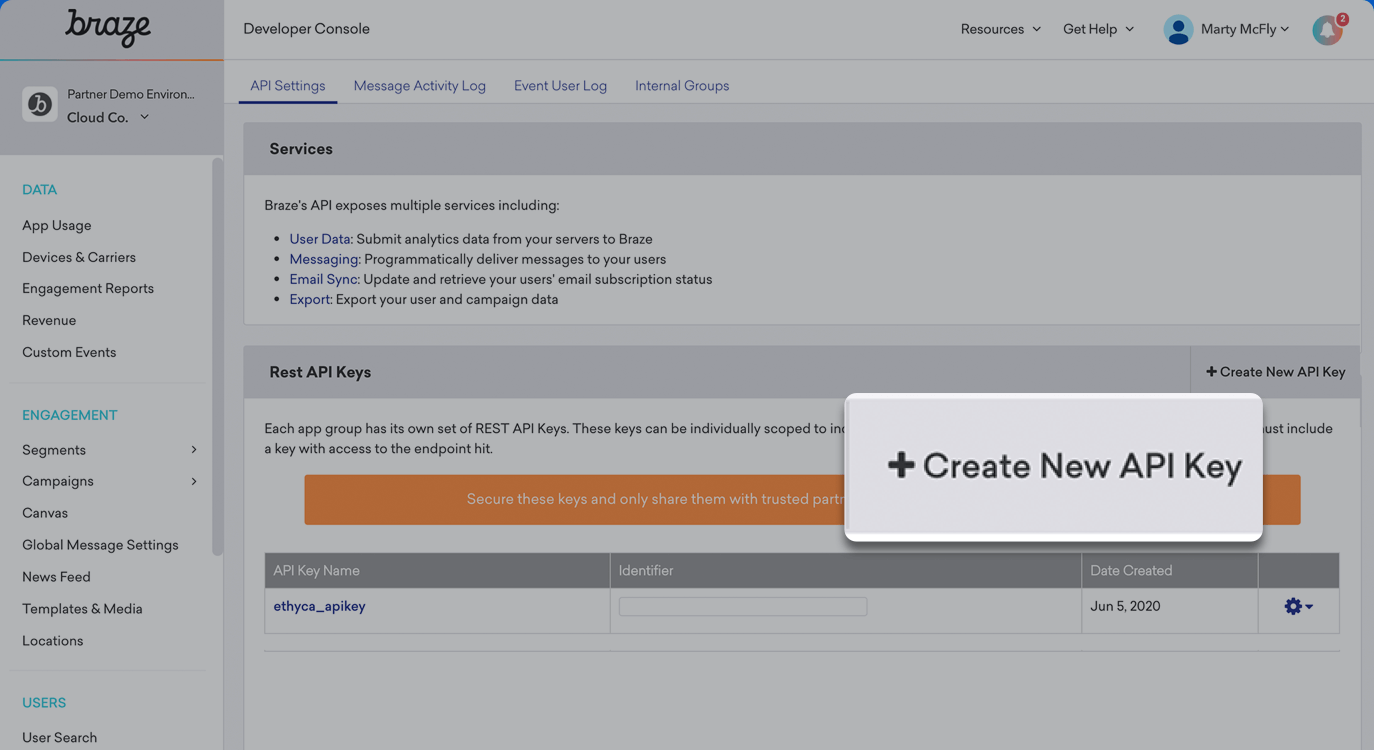Click the Date Created column header
Image resolution: width=1374 pixels, height=750 pixels.
coord(1169,571)
